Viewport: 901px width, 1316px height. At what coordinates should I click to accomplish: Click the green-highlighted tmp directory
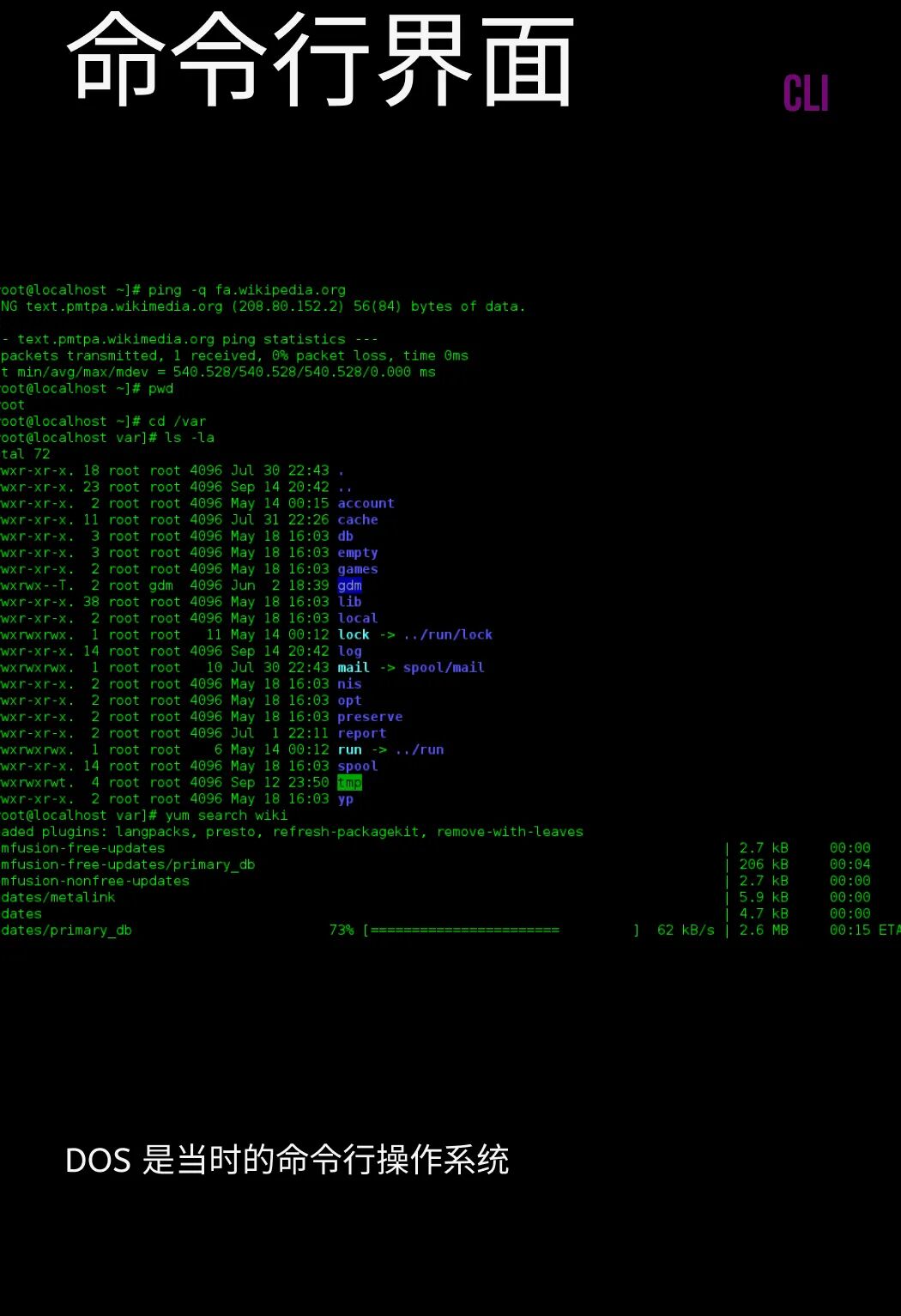click(349, 782)
